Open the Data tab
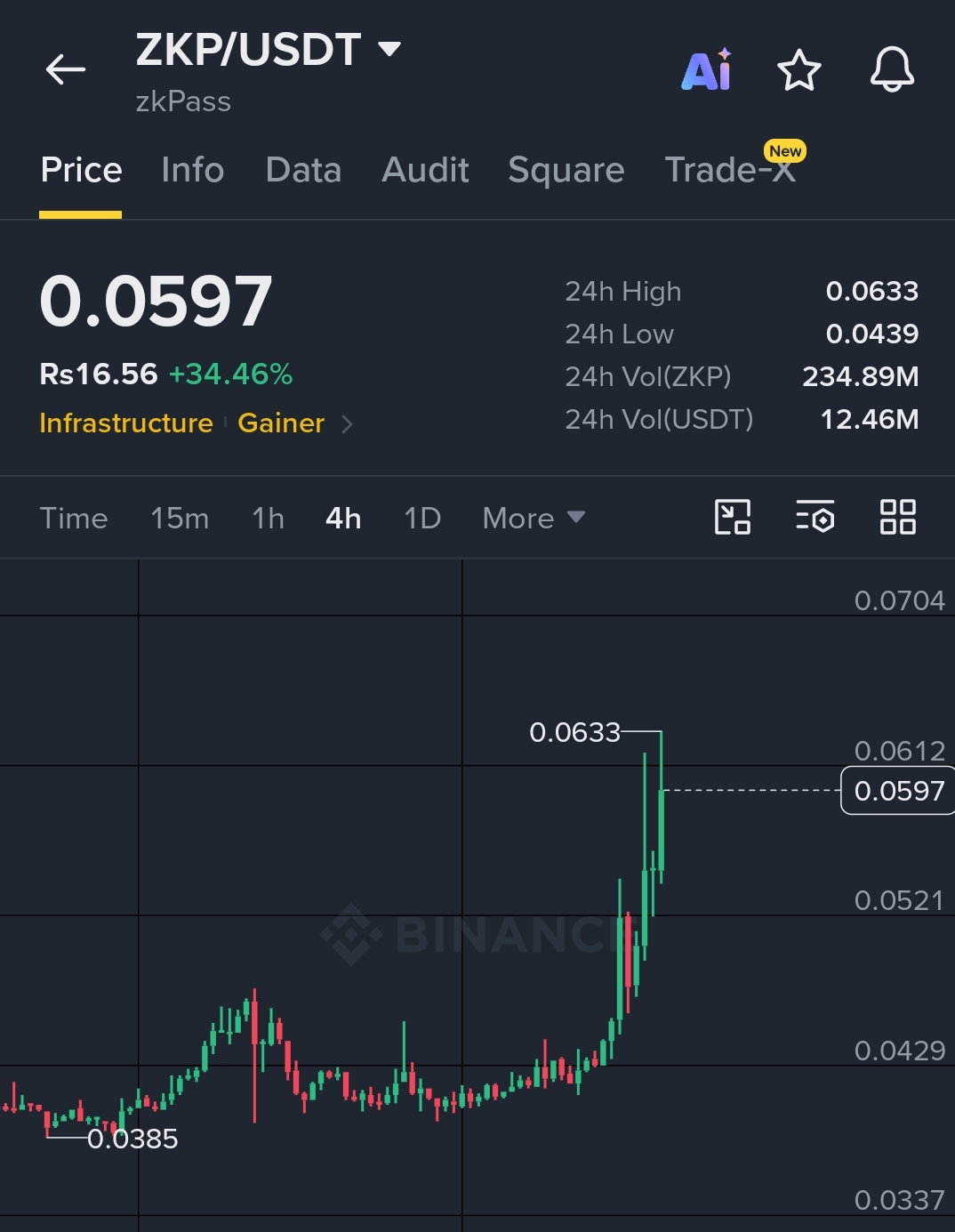955x1232 pixels. click(303, 170)
